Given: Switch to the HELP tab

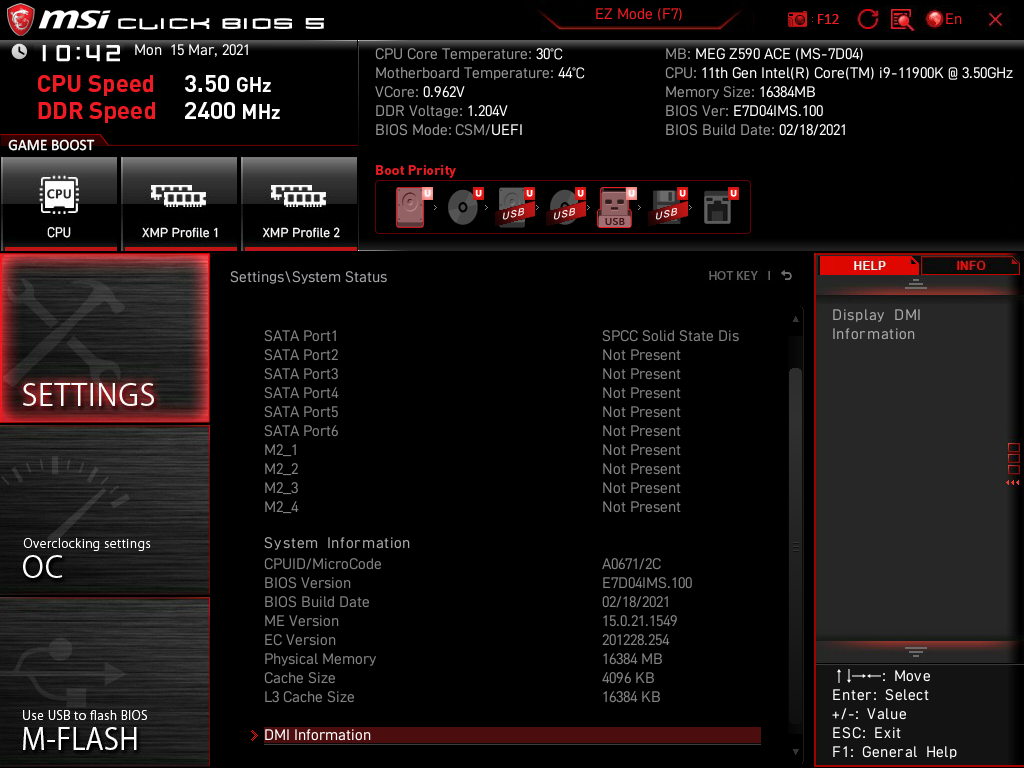Looking at the screenshot, I should click(869, 265).
